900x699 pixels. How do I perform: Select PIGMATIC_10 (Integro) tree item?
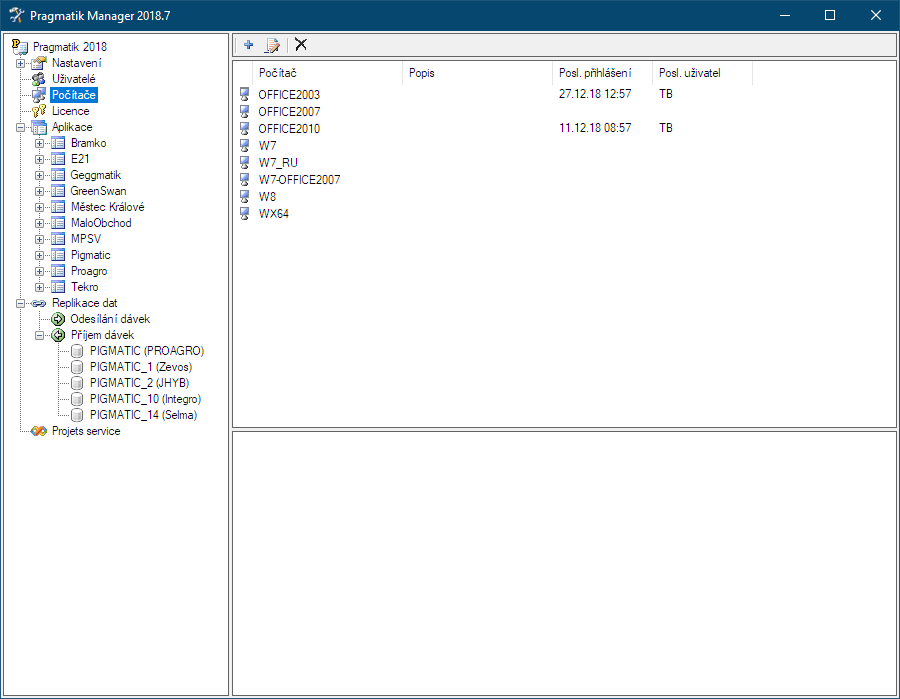pyautogui.click(x=145, y=399)
